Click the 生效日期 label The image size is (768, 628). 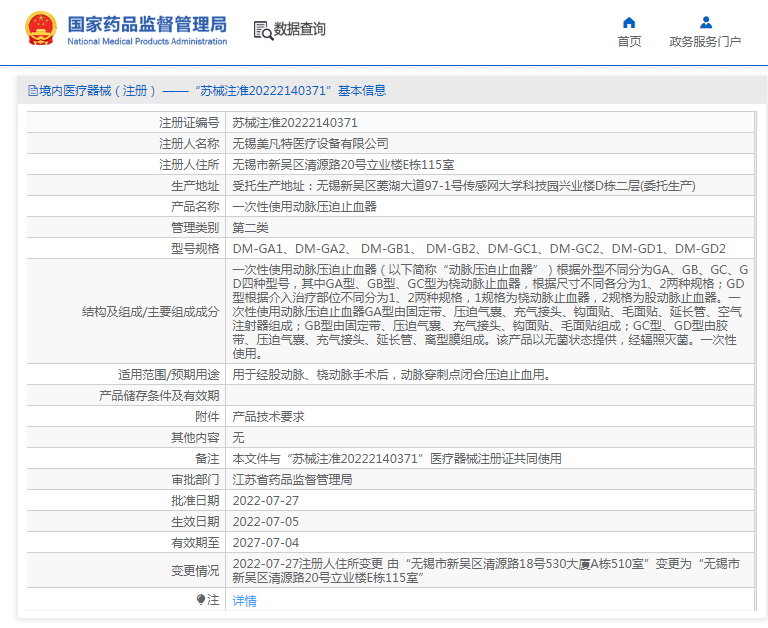point(195,522)
